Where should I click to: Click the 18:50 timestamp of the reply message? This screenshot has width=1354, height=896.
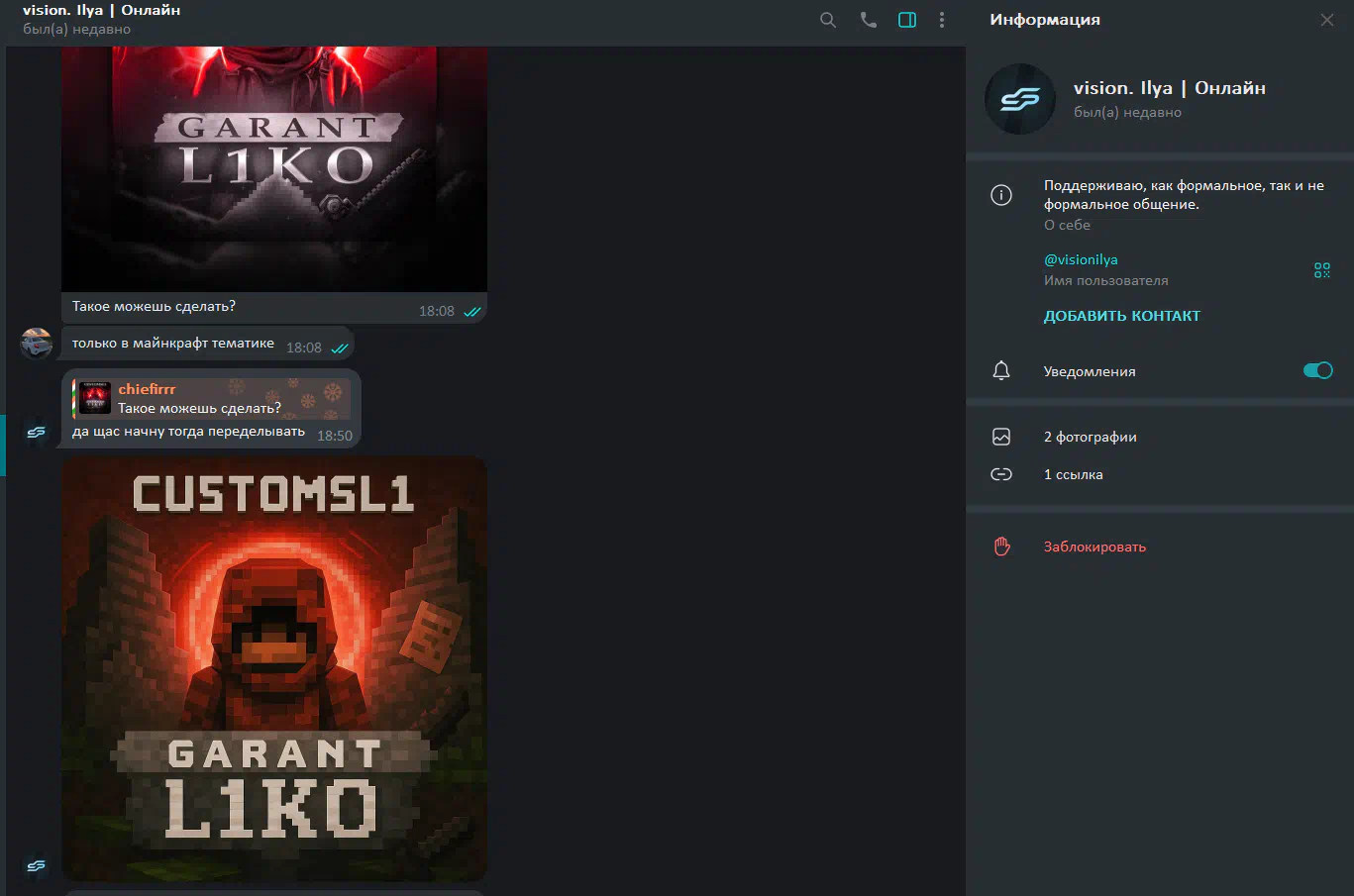(x=335, y=436)
